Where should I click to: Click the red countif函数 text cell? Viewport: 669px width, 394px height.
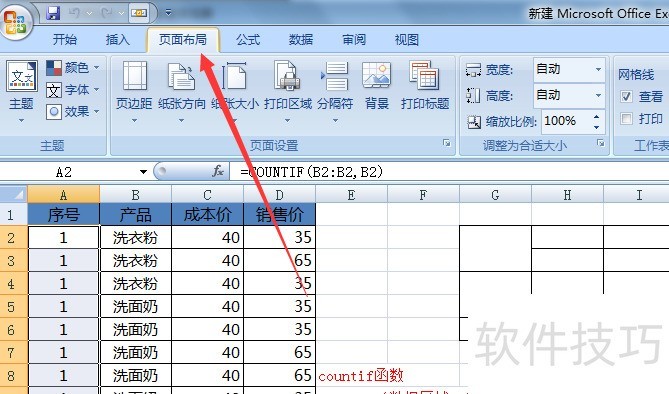[x=361, y=376]
